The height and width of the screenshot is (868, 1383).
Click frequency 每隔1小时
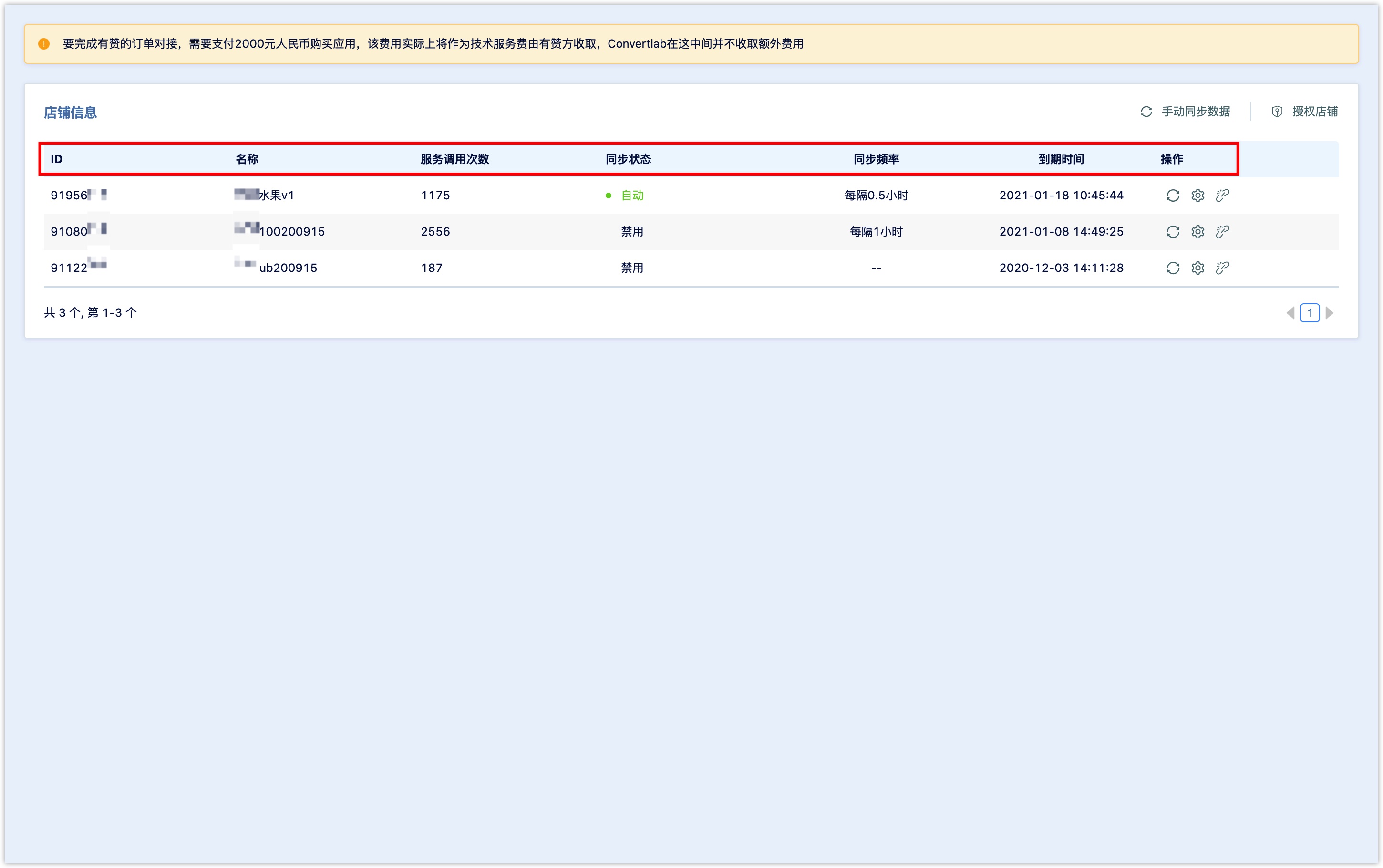click(876, 231)
